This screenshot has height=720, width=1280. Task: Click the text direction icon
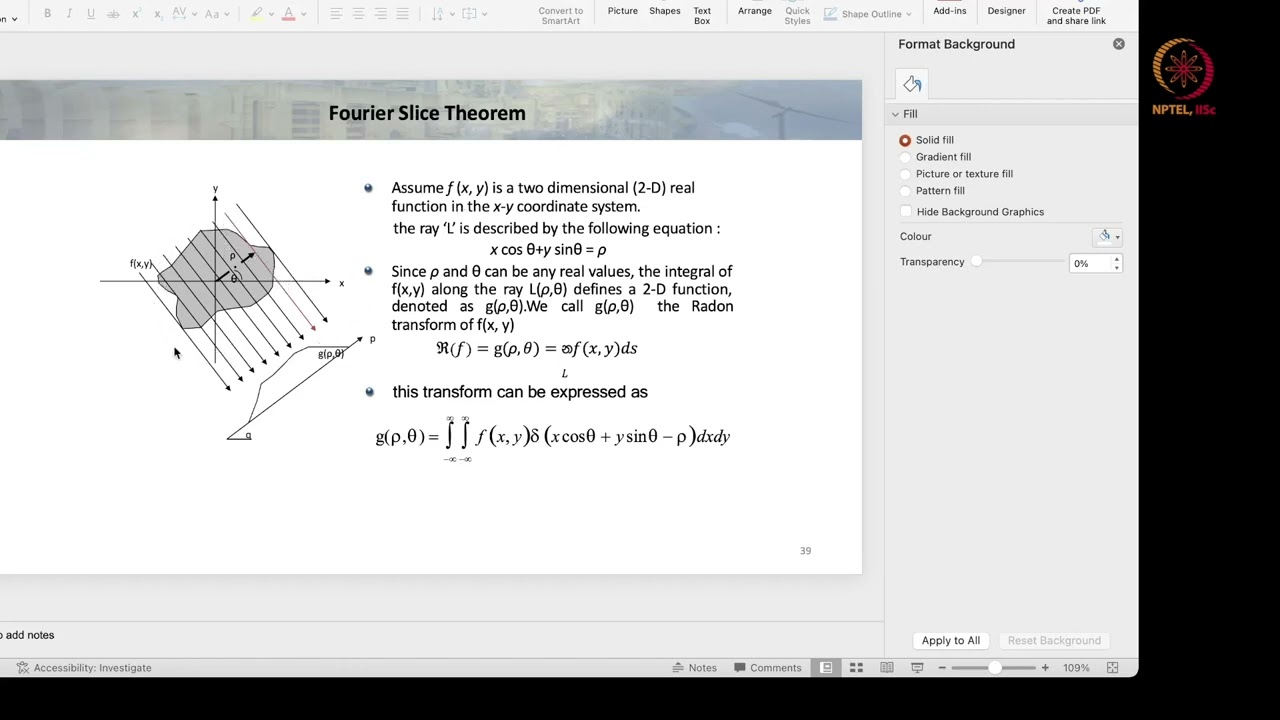(438, 14)
